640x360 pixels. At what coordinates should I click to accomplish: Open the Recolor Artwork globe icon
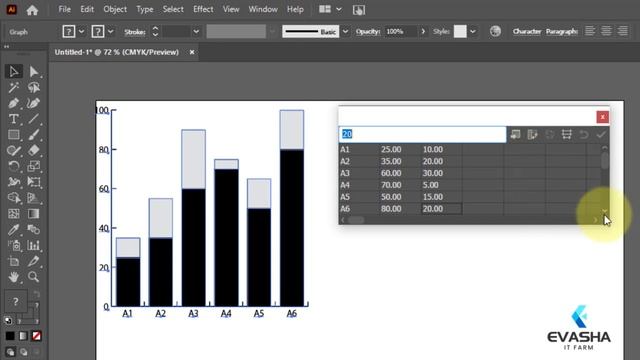[x=495, y=31]
